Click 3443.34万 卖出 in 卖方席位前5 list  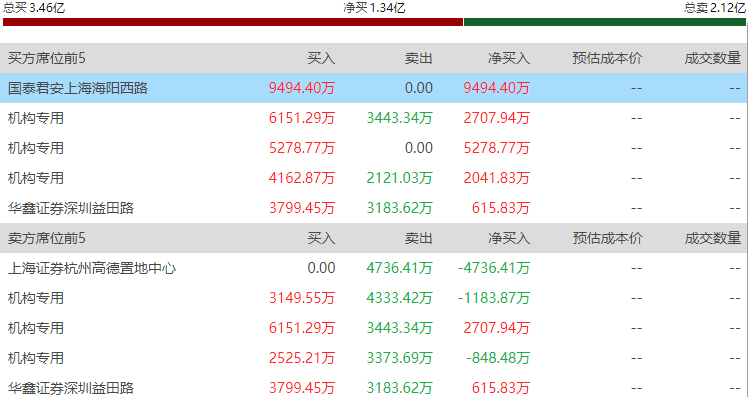(399, 328)
